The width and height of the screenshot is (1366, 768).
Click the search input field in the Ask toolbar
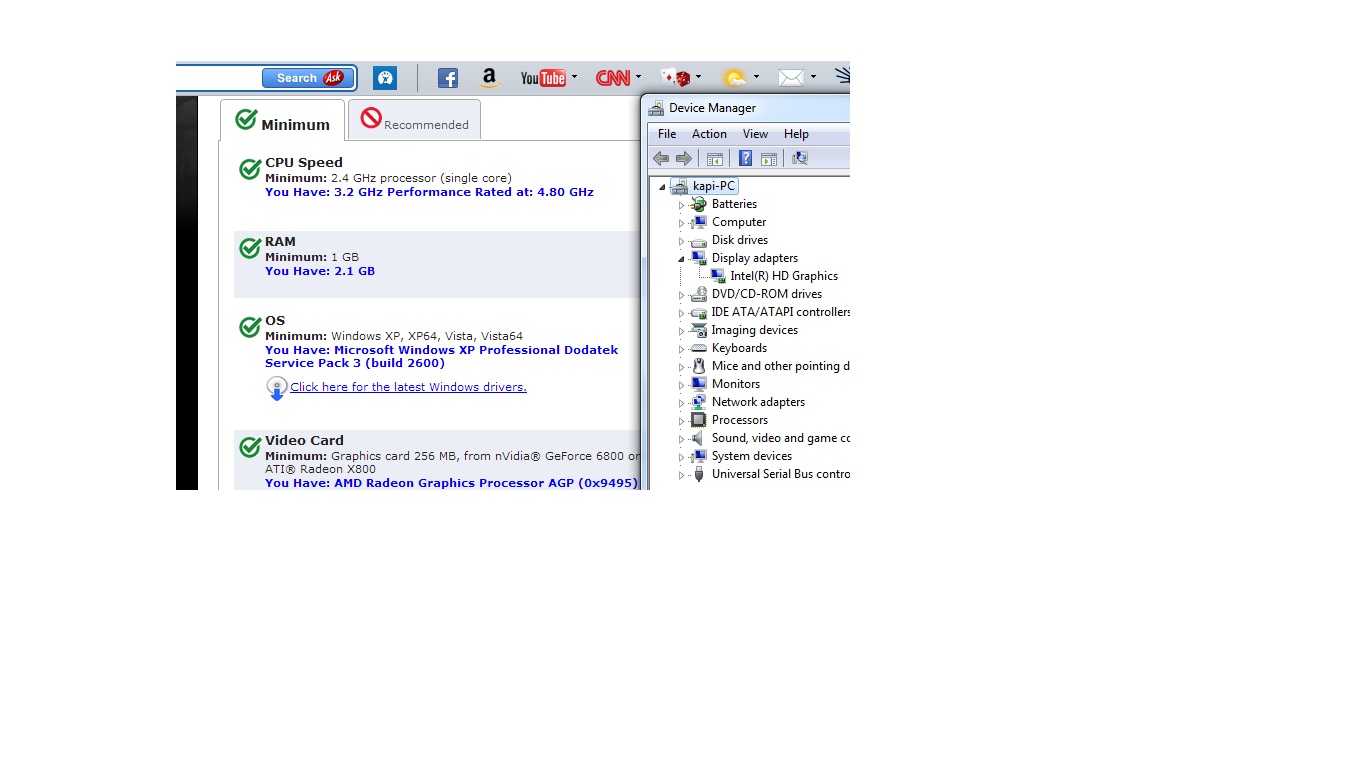(x=219, y=78)
